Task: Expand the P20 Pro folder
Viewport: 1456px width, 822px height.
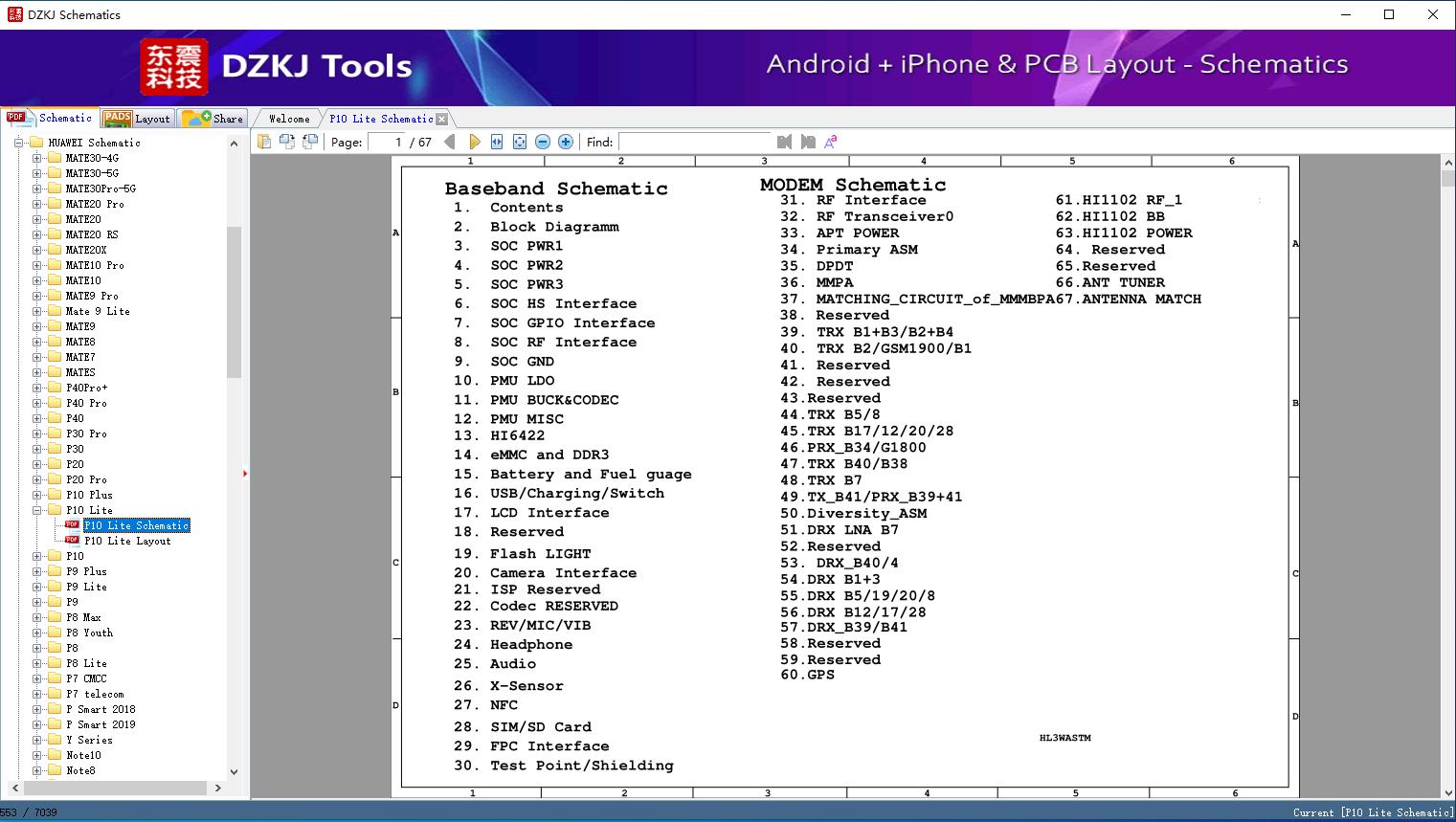Action: point(36,479)
